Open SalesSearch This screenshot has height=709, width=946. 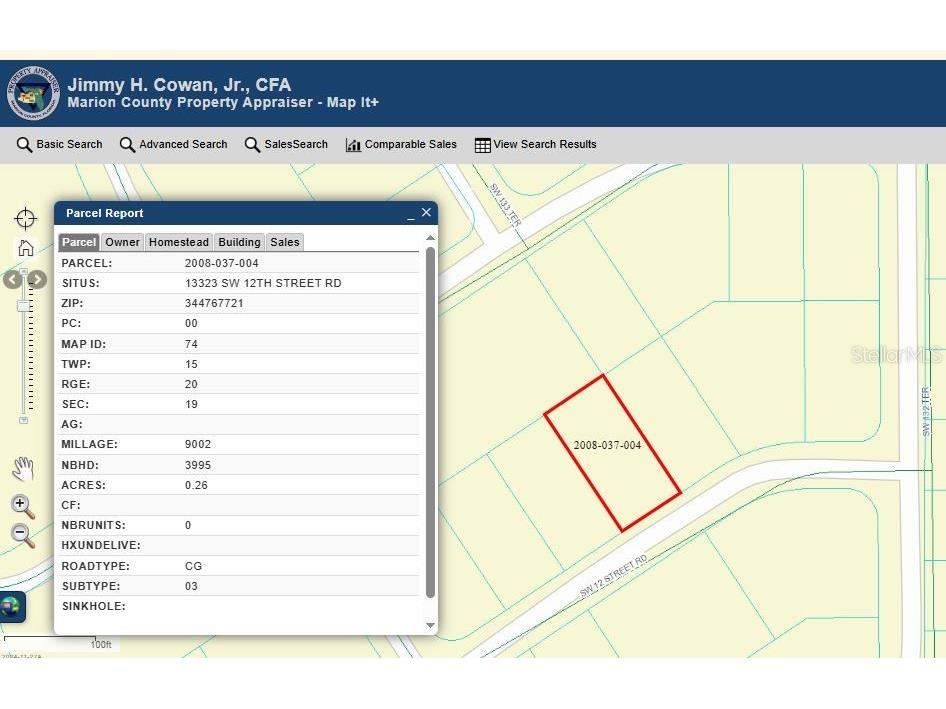(x=286, y=145)
